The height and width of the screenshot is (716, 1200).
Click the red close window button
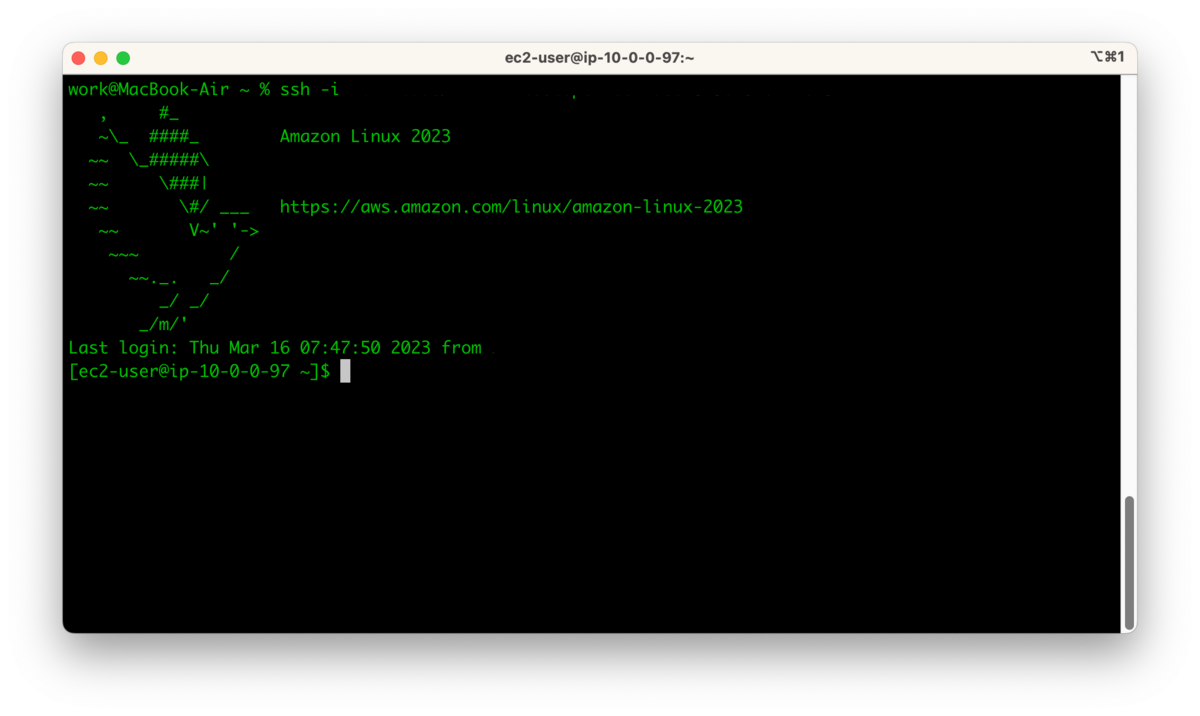click(x=79, y=58)
